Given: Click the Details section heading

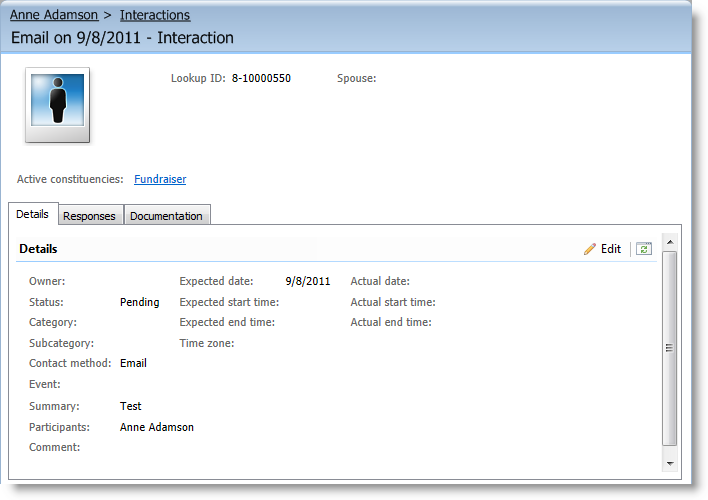Looking at the screenshot, I should (x=38, y=249).
